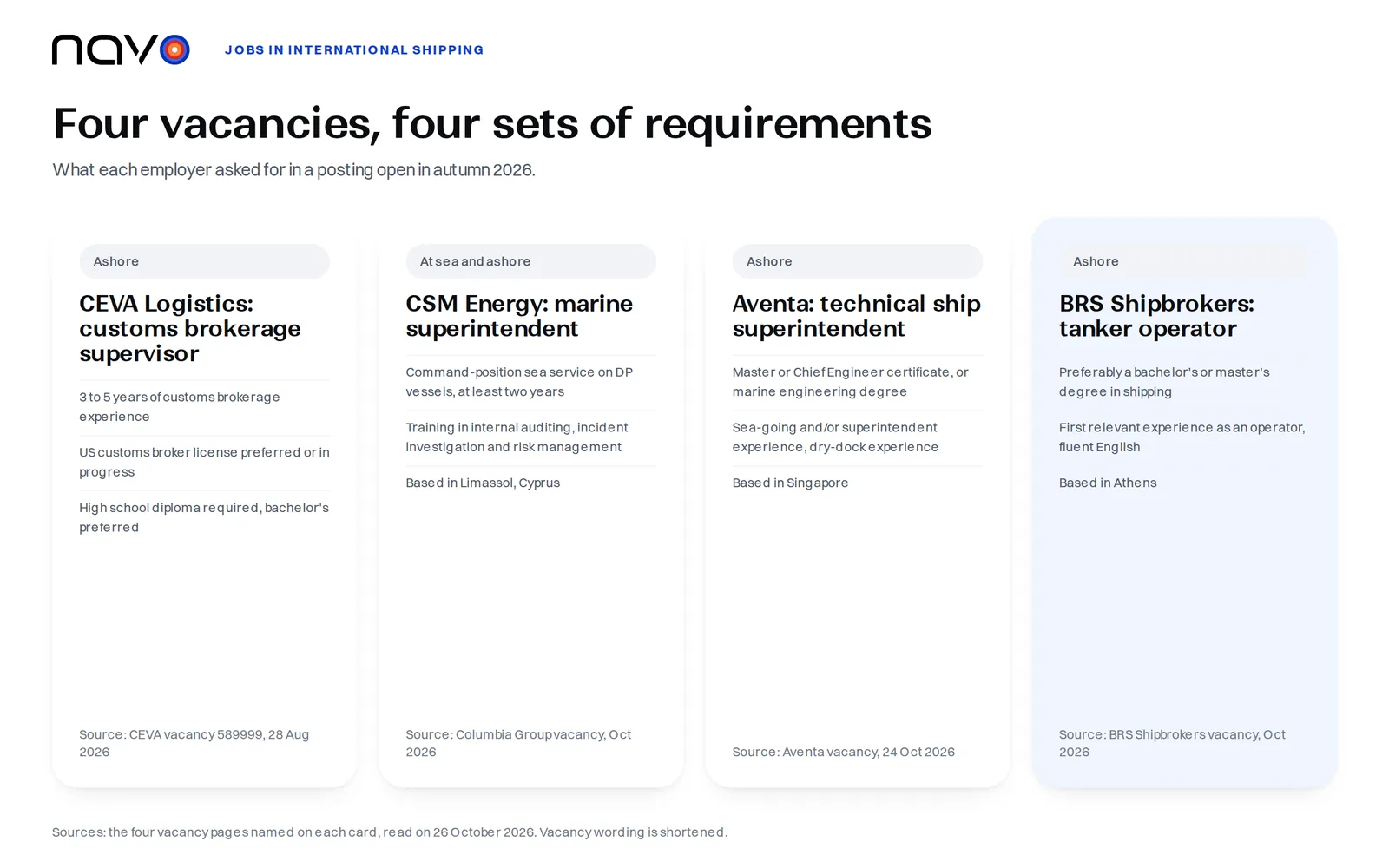Image resolution: width=1389 pixels, height=868 pixels.
Task: Click the footer sources note dated 26 October 2026
Action: [x=390, y=832]
